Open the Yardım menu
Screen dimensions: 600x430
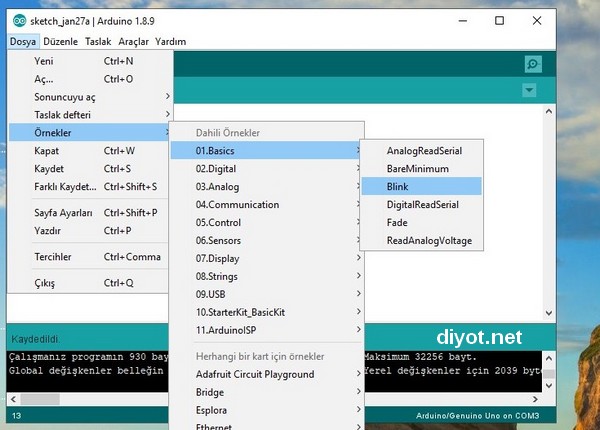170,41
